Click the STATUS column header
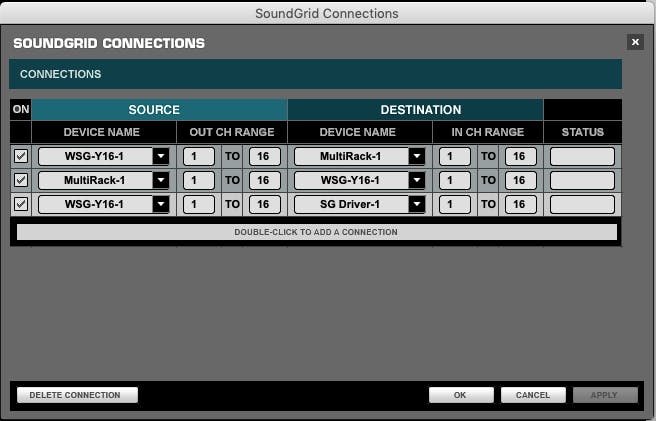 pos(582,132)
